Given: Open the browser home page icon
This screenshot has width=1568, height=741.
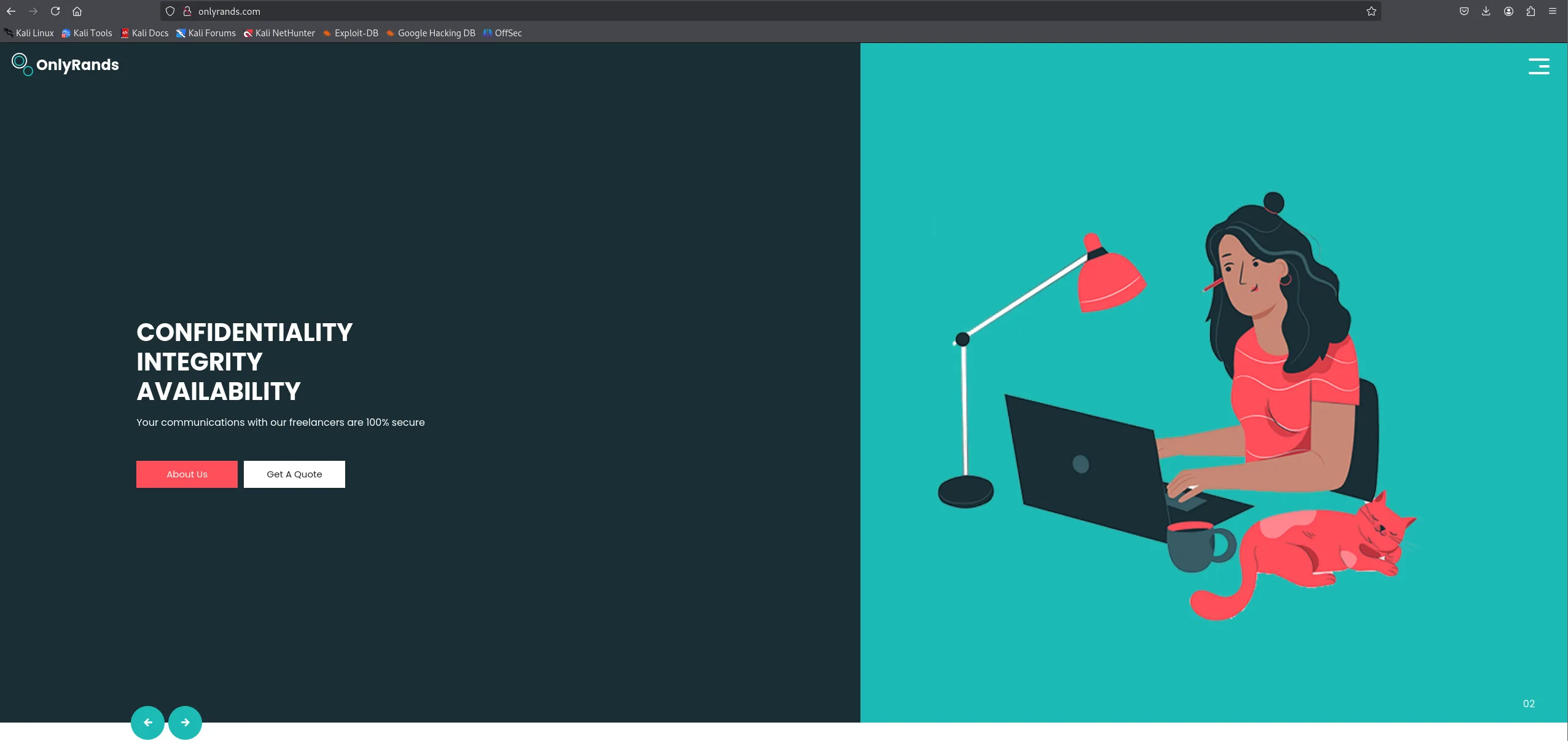Looking at the screenshot, I should point(77,11).
